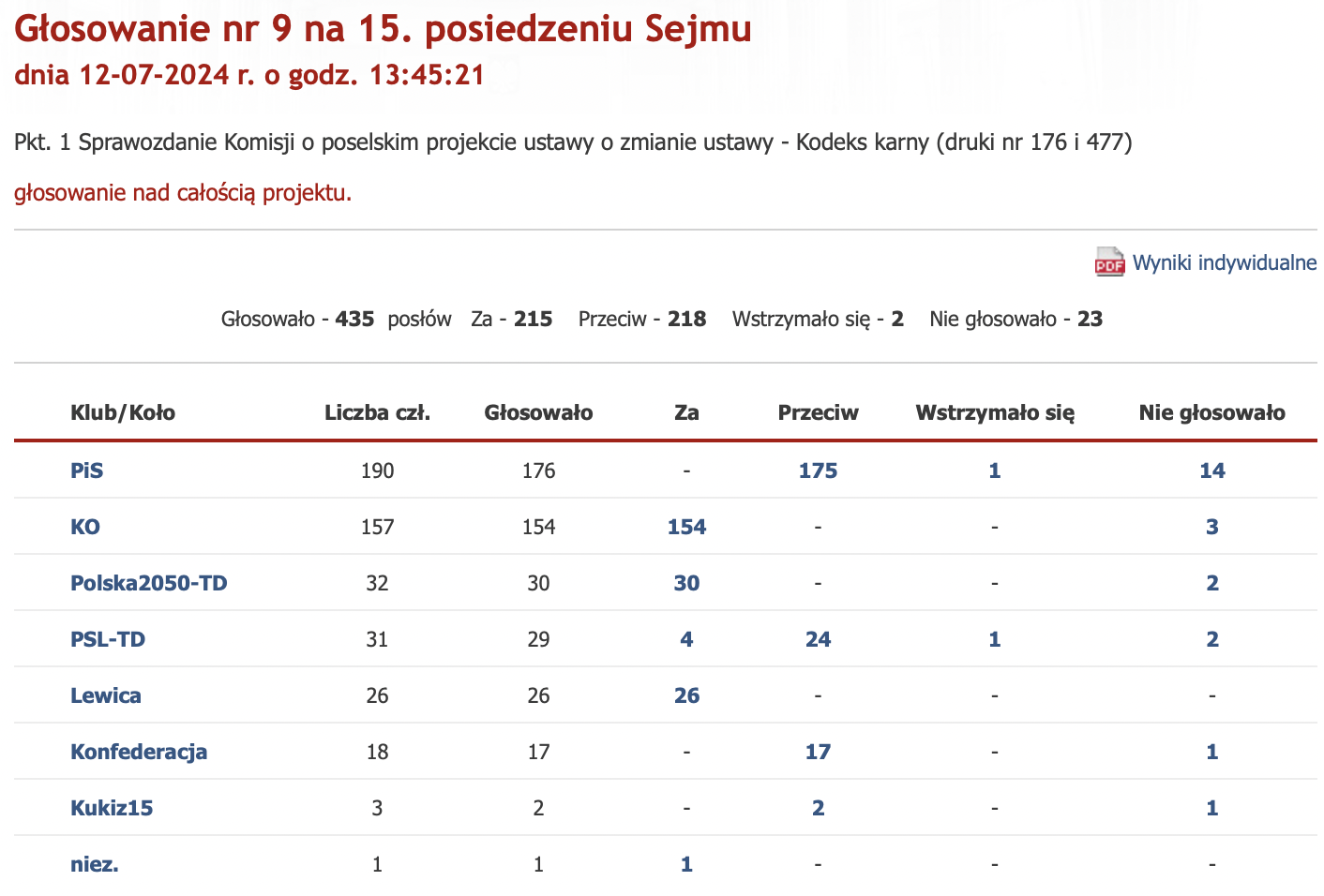Image resolution: width=1324 pixels, height=896 pixels.
Task: Open the KO club link
Action: point(85,527)
